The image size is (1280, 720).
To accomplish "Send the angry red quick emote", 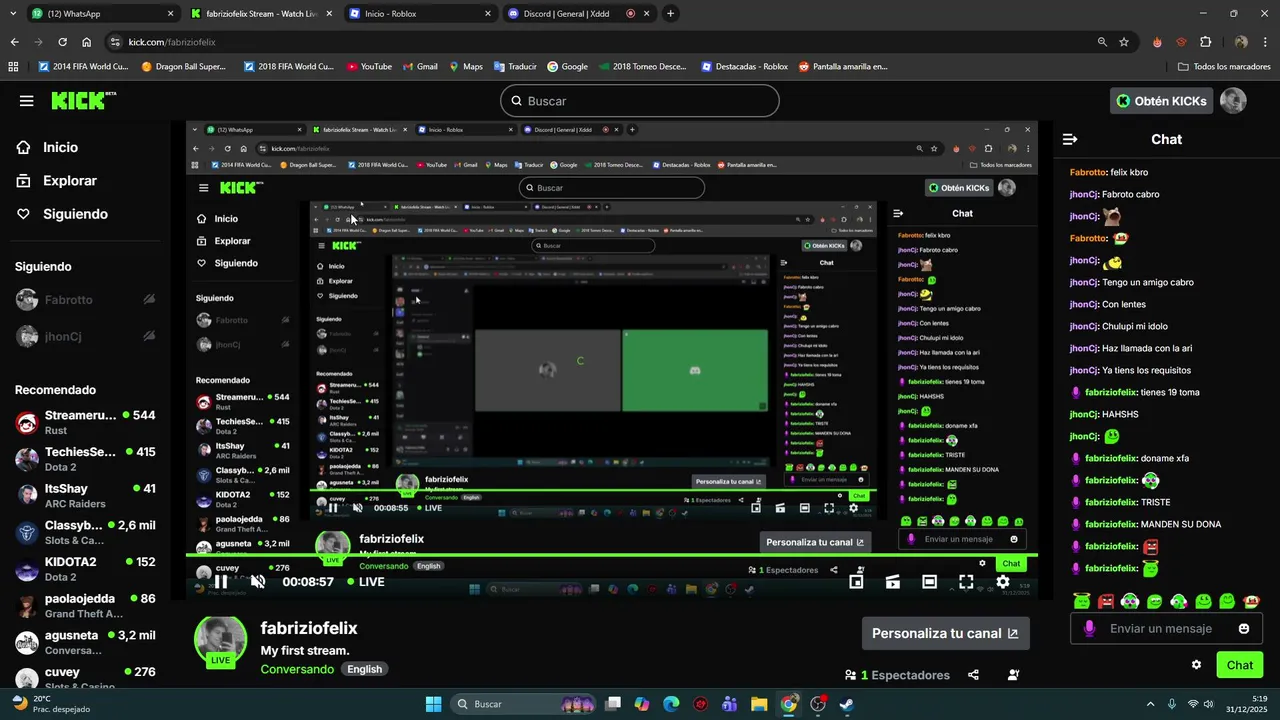I will (1106, 601).
